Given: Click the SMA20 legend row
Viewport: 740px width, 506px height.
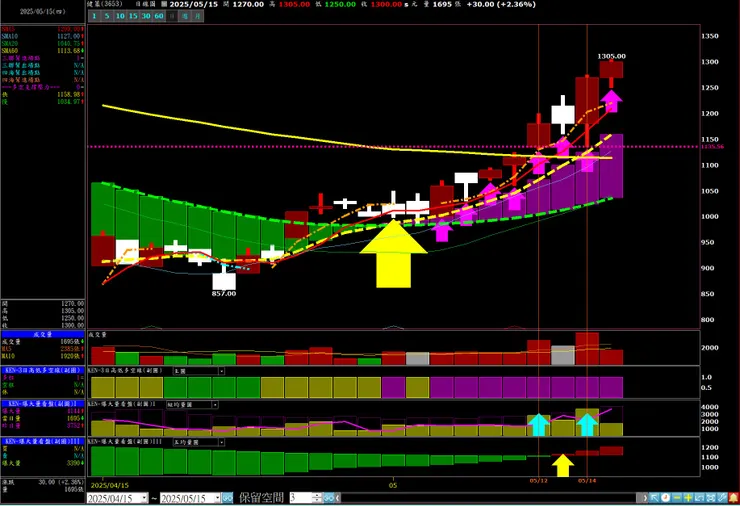Looking at the screenshot, I should click(x=42, y=43).
